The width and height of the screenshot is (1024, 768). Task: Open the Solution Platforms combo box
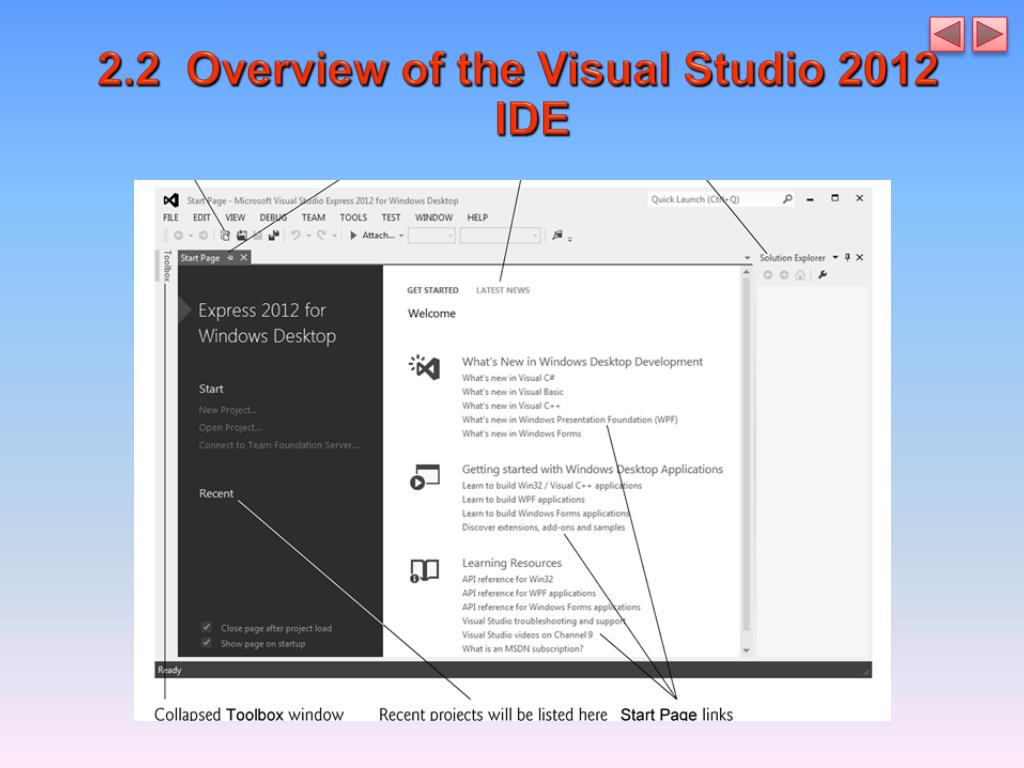click(500, 235)
